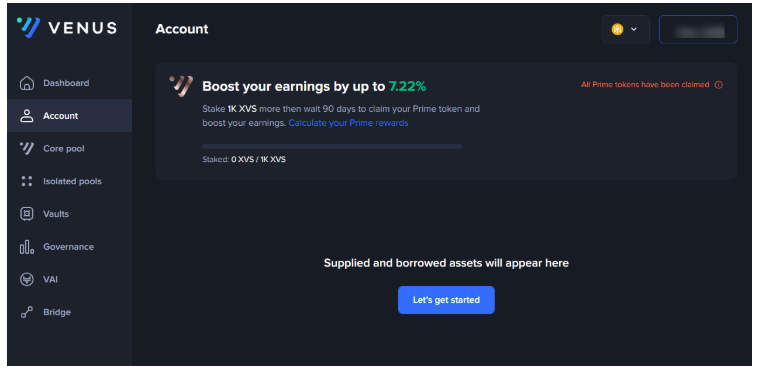Open the Isolated pools menu item
758x372 pixels.
pyautogui.click(x=70, y=181)
